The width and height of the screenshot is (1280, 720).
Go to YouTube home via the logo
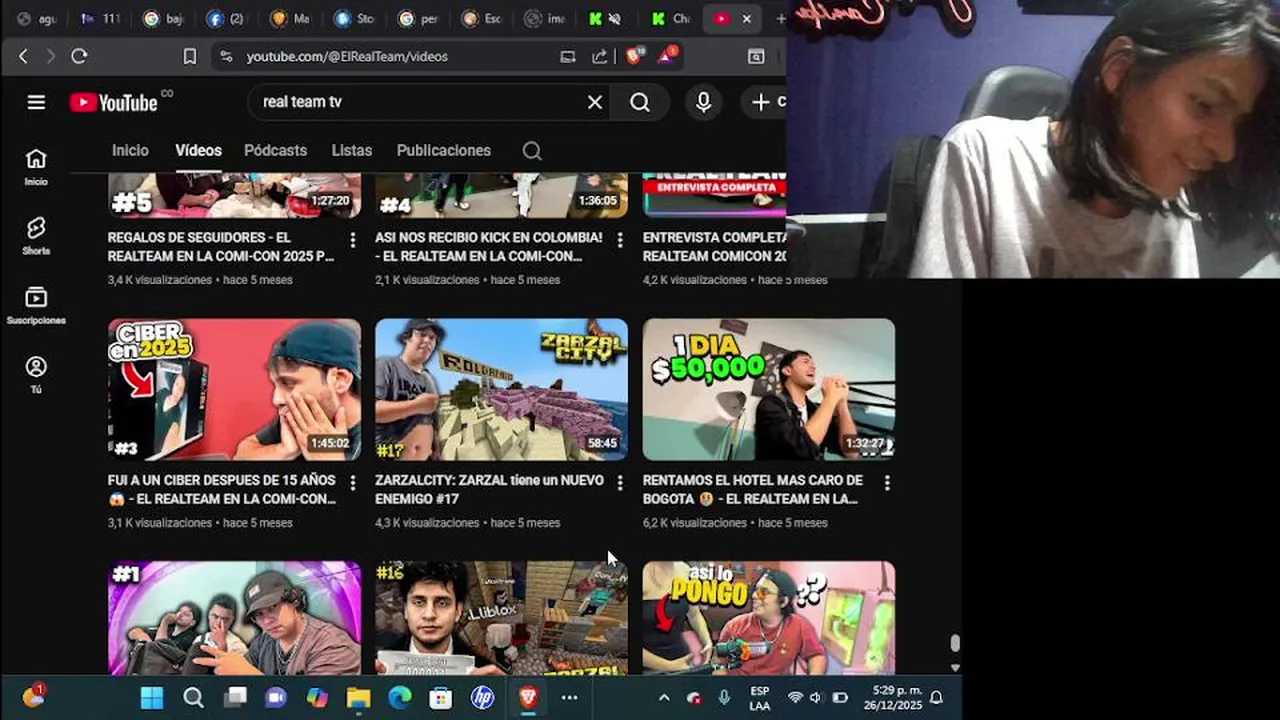coord(114,102)
